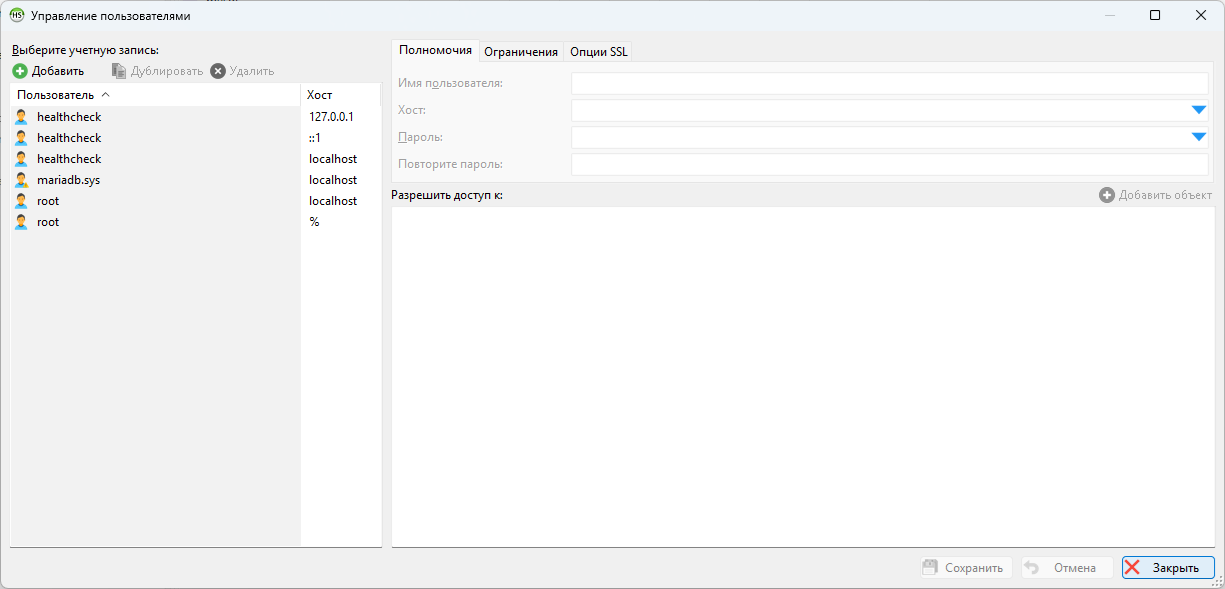Select the root user at localhost
The image size is (1225, 589).
click(x=48, y=201)
